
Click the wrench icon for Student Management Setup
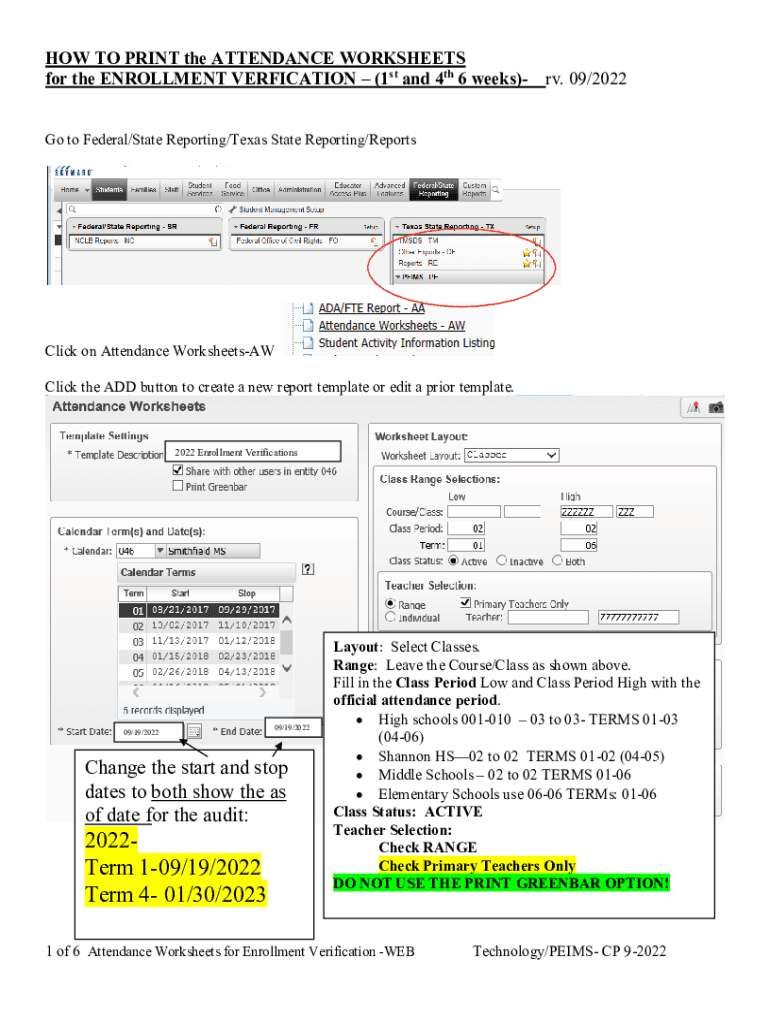232,210
